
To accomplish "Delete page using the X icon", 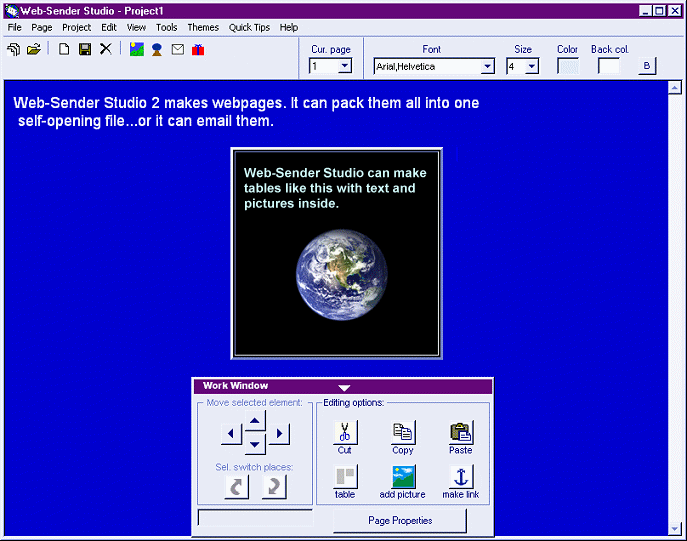I will pos(106,49).
